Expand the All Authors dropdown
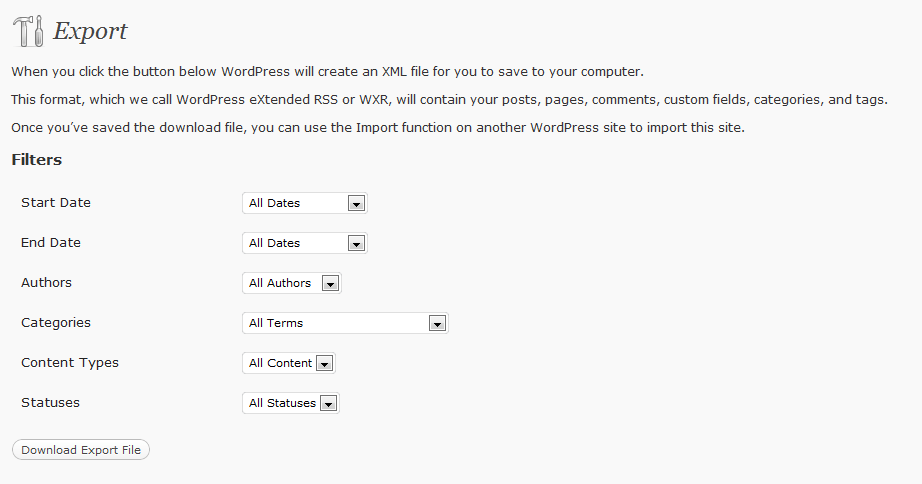Viewport: 922px width, 484px height. point(292,283)
